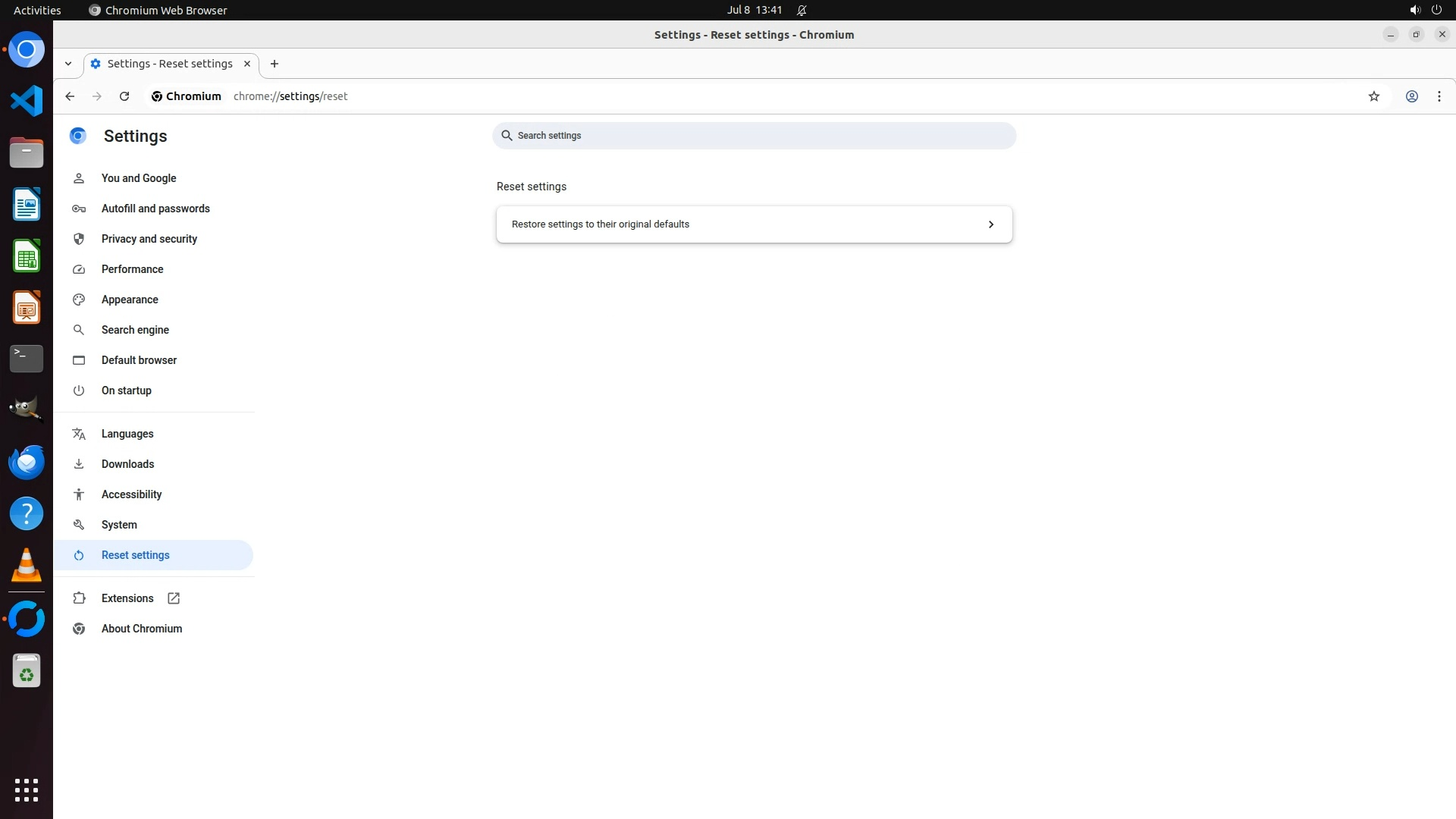Expand Restore settings chevron arrow
The image size is (1456, 819).
[990, 224]
